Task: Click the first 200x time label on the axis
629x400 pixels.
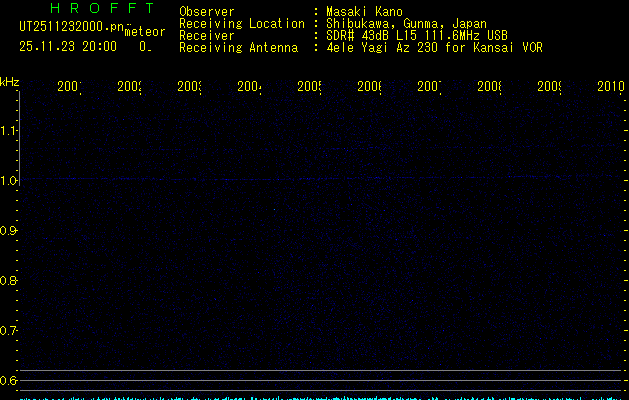Action: point(69,86)
